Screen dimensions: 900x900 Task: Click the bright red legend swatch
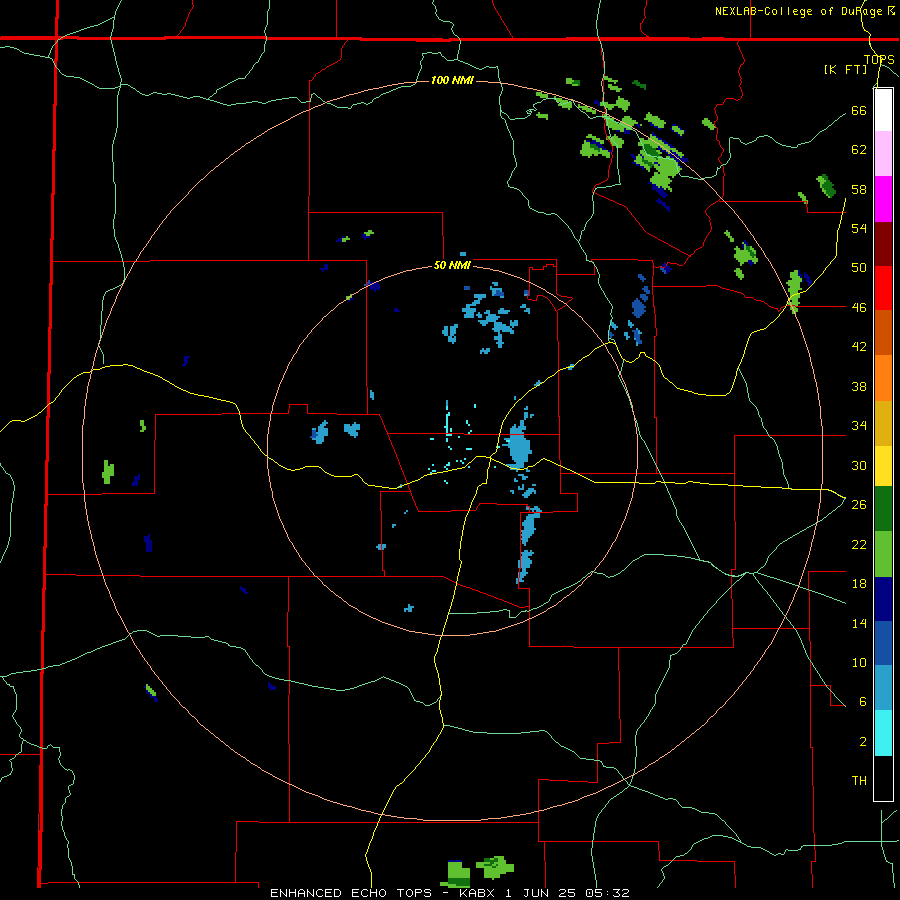point(883,288)
